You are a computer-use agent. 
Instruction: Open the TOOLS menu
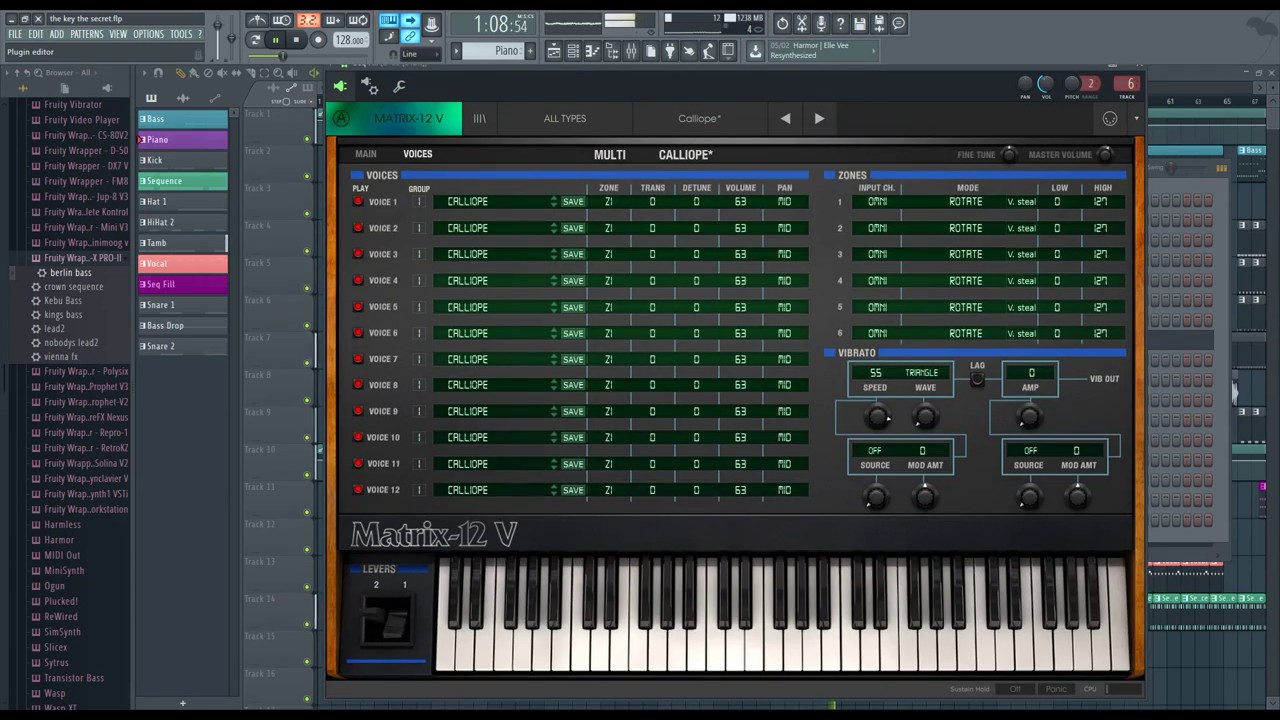tap(181, 34)
